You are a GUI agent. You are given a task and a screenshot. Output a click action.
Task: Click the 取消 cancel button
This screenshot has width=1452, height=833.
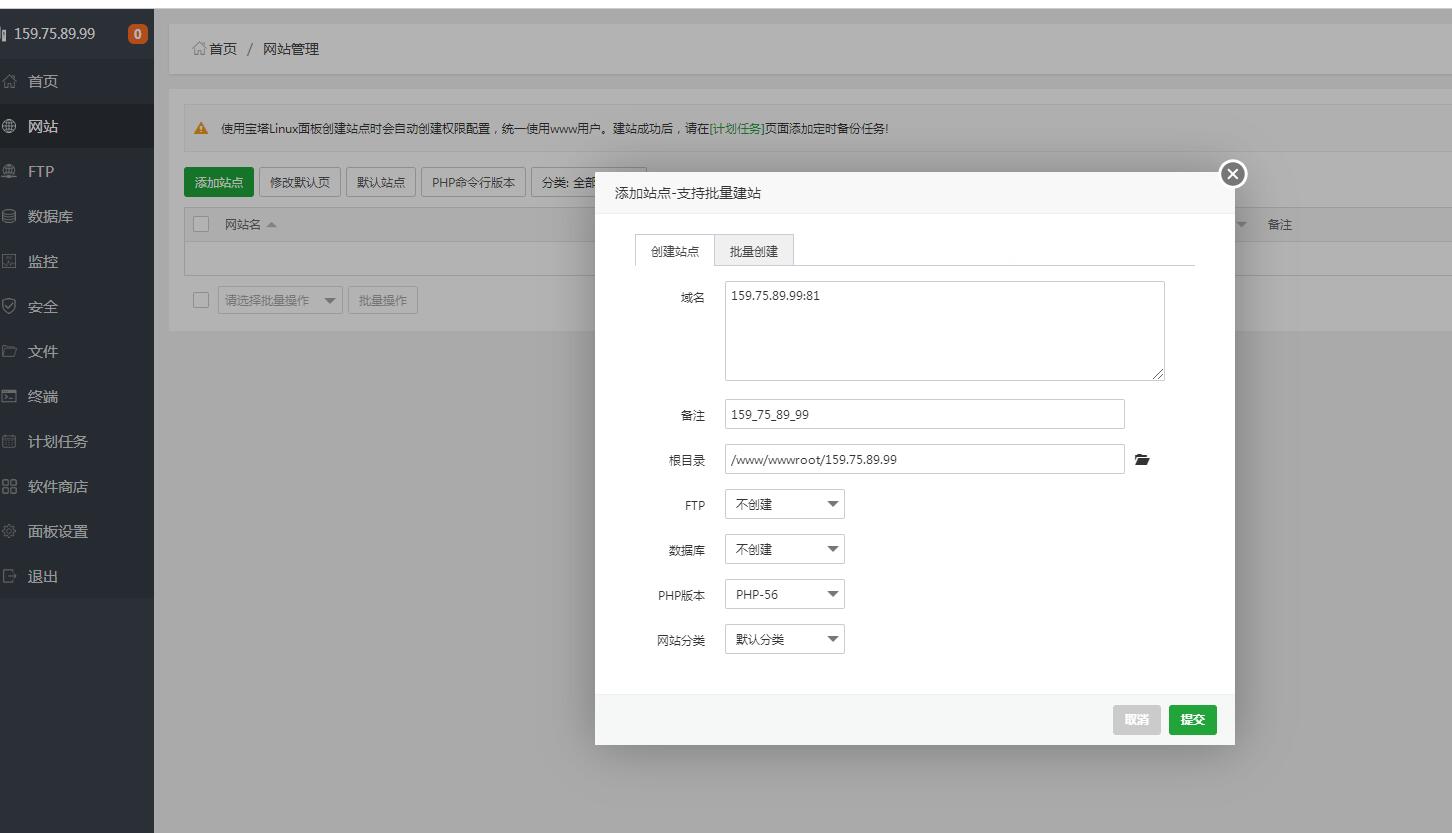[x=1136, y=720]
